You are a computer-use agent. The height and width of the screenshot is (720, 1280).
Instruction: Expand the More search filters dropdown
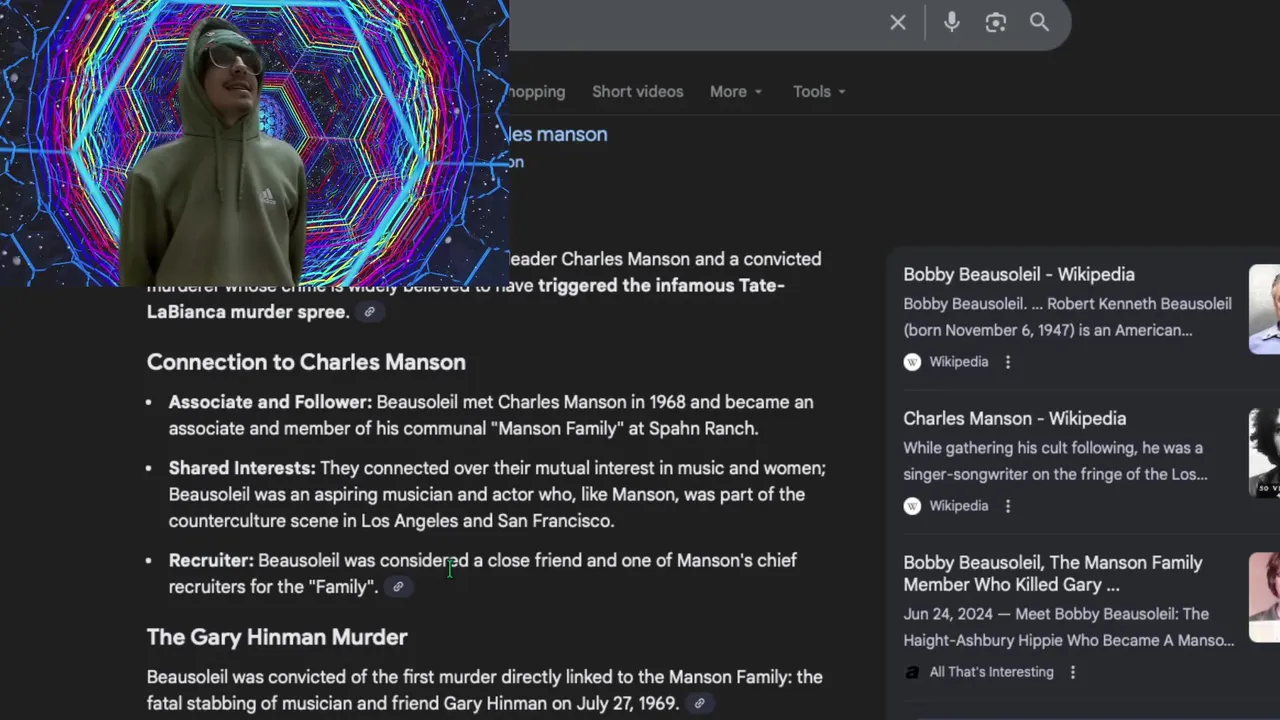[736, 91]
